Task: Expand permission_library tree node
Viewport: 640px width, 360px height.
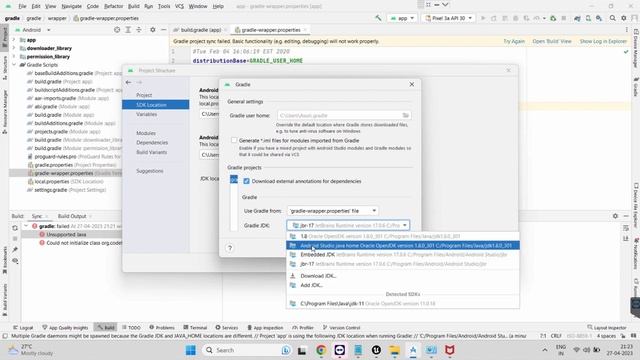Action: click(x=14, y=56)
